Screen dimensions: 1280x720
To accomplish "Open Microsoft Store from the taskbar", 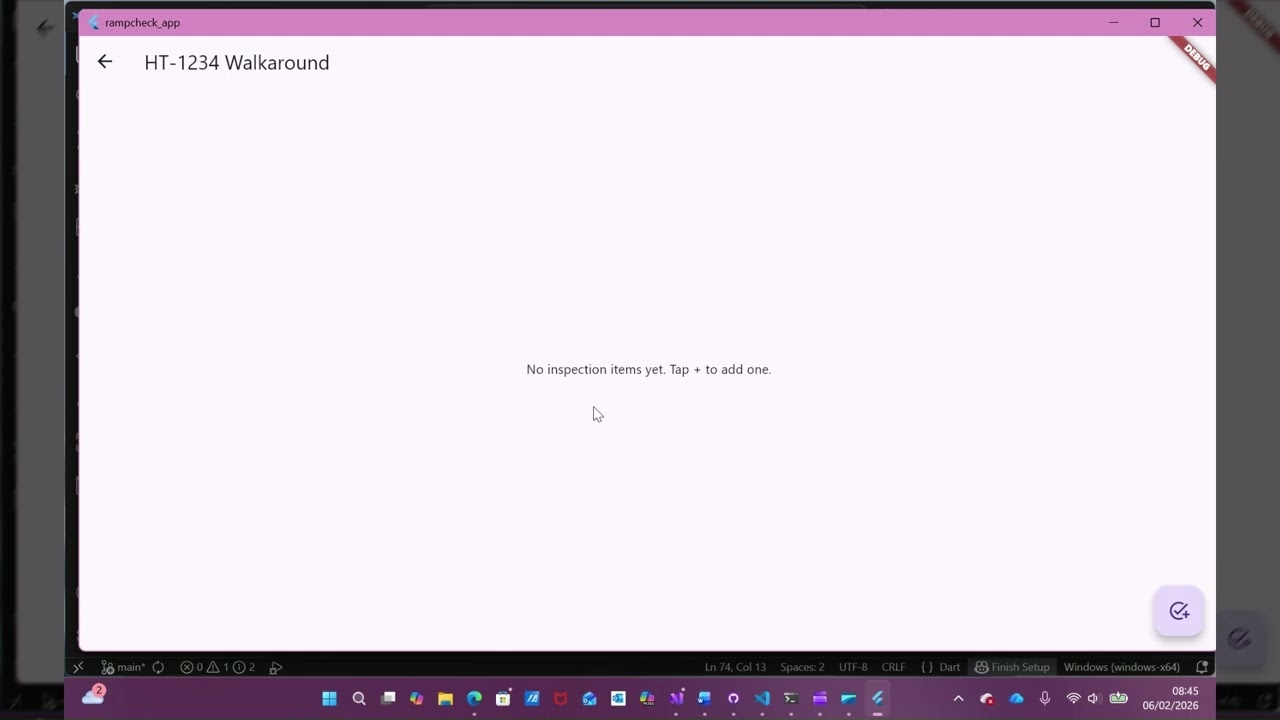I will pos(503,698).
